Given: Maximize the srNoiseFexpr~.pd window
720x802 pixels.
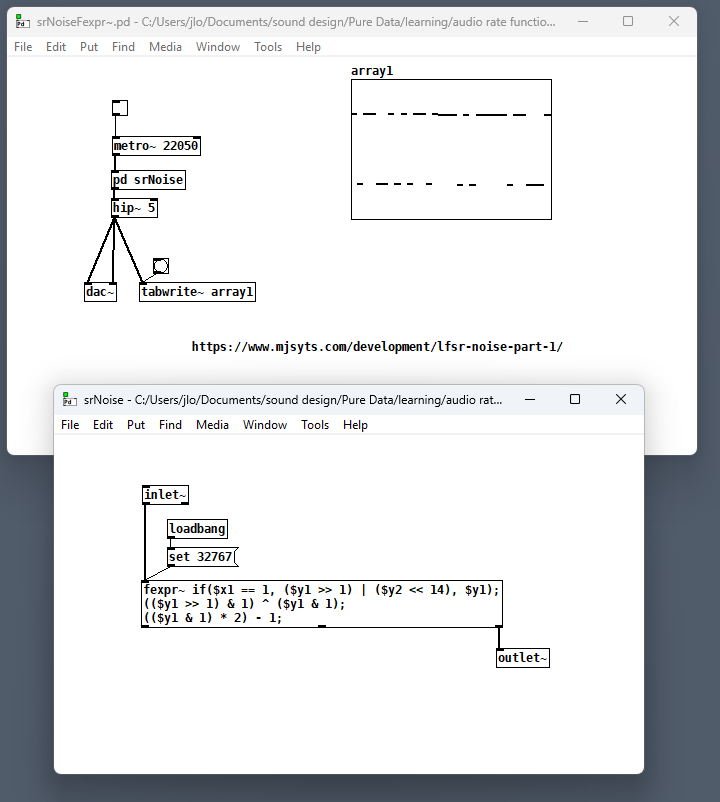Looking at the screenshot, I should (x=628, y=21).
